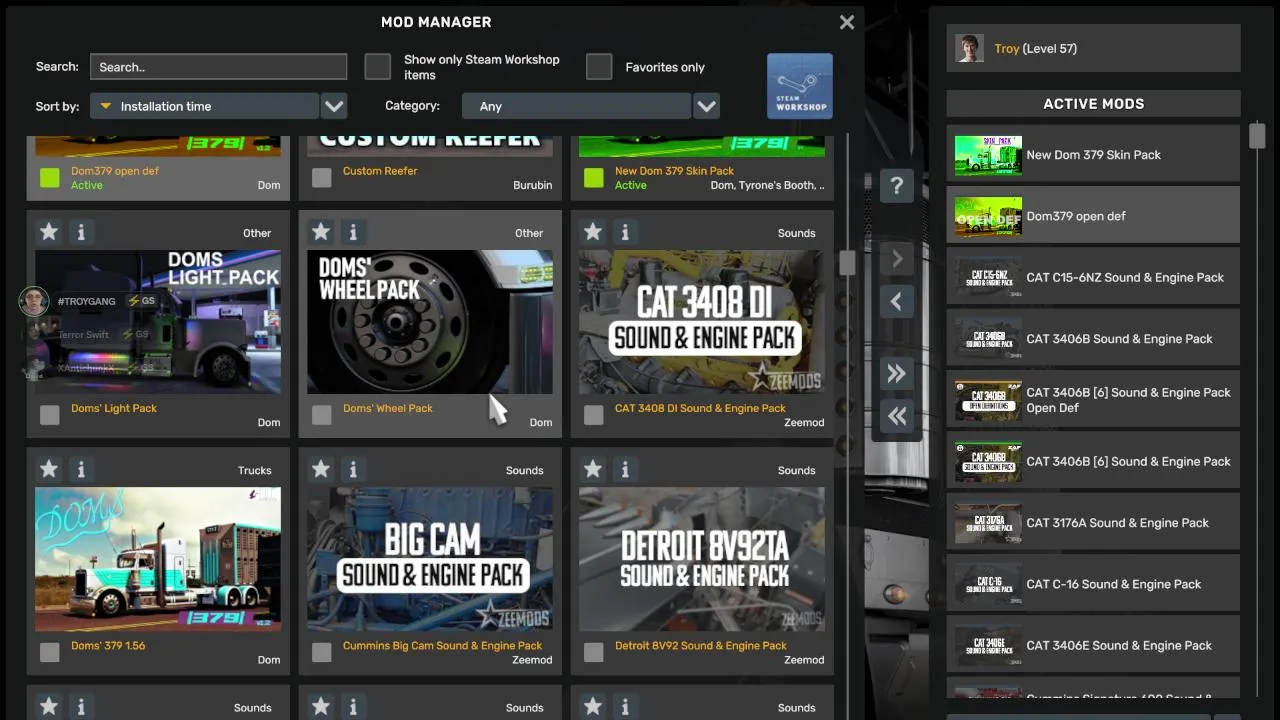The height and width of the screenshot is (720, 1280).
Task: Star the Detroit 8V92 sound pack
Action: click(x=593, y=469)
